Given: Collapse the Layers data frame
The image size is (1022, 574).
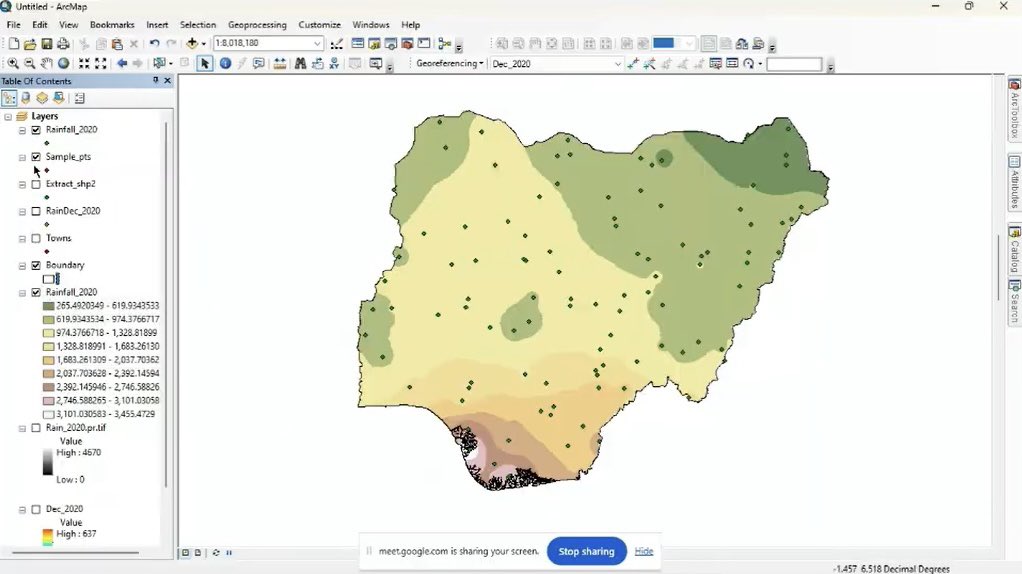Looking at the screenshot, I should point(8,117).
